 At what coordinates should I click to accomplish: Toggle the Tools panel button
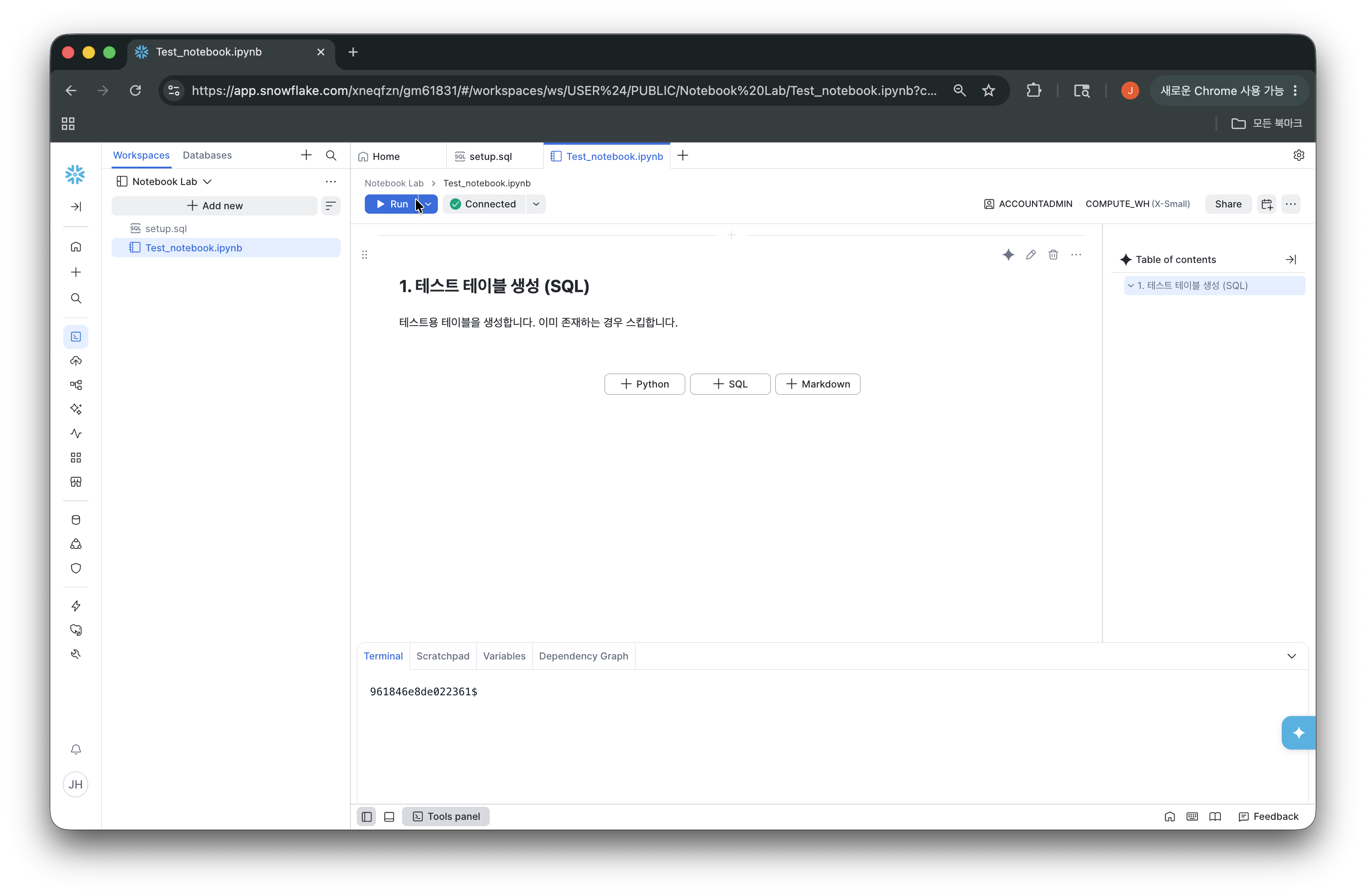(446, 816)
